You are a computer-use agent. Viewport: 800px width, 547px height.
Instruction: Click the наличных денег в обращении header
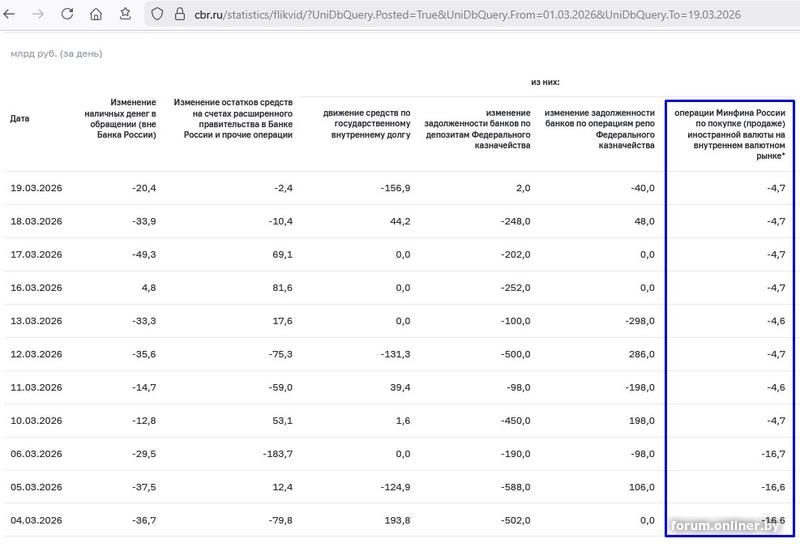pos(120,118)
